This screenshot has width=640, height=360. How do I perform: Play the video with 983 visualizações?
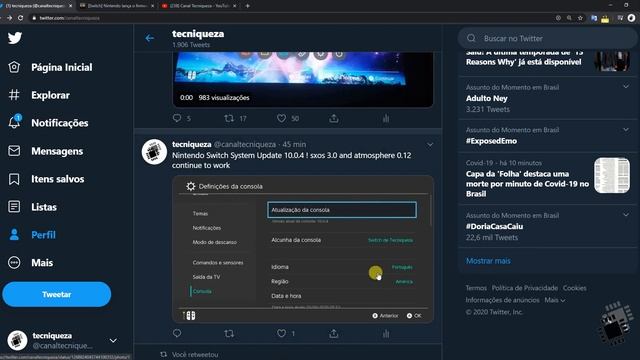(x=302, y=80)
